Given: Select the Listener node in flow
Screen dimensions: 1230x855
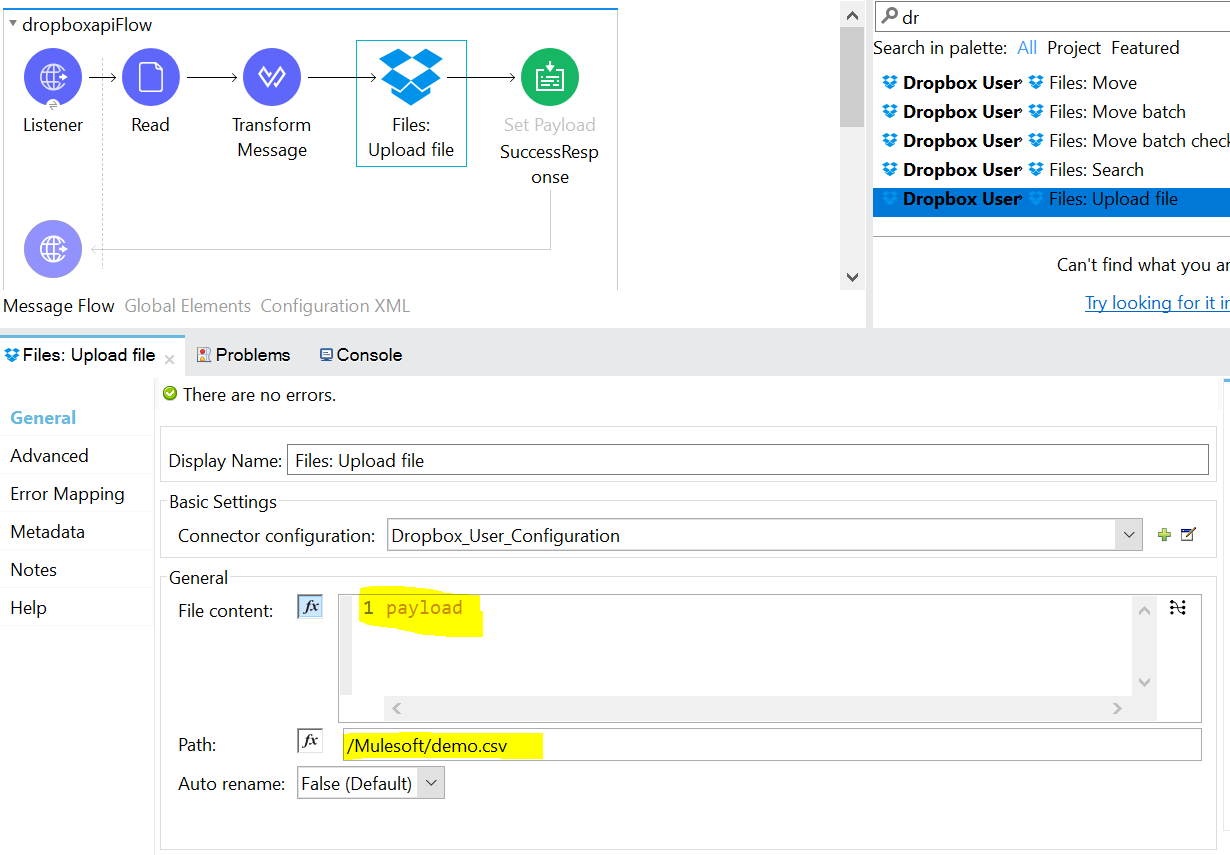Looking at the screenshot, I should [x=52, y=77].
